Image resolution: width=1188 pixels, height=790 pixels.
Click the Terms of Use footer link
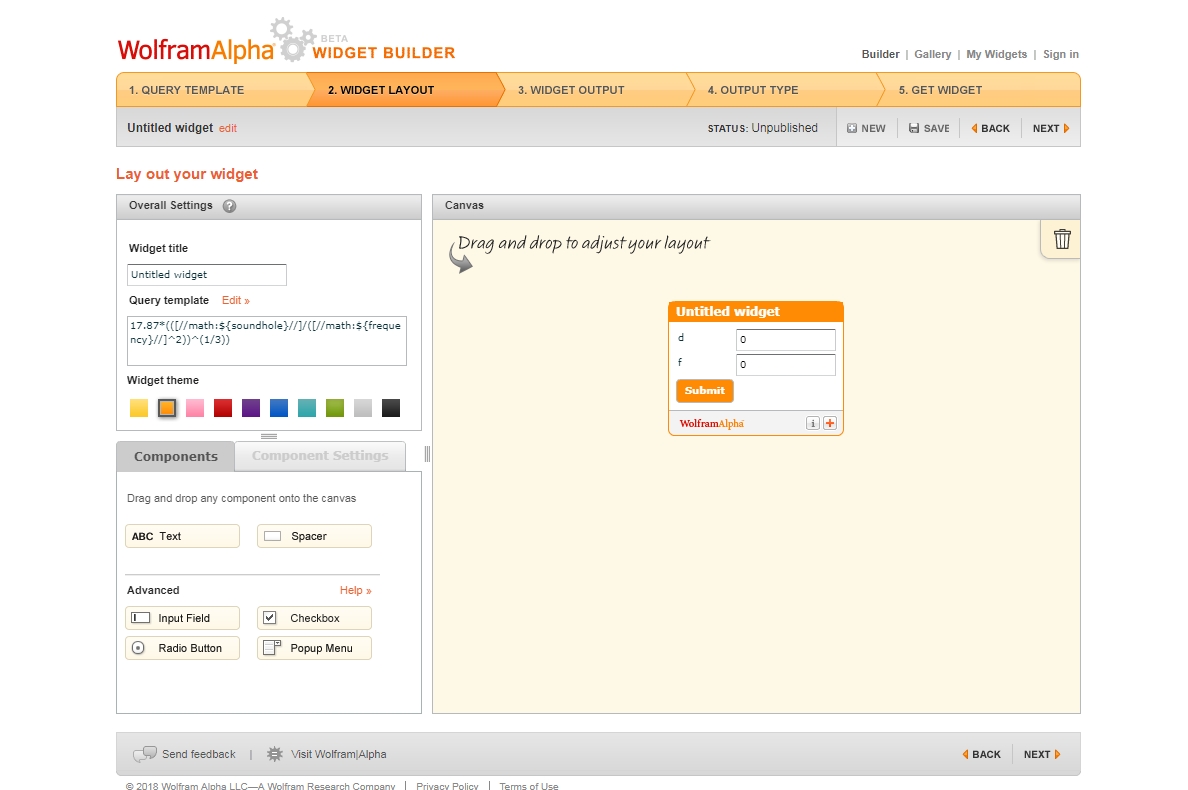pyautogui.click(x=529, y=785)
